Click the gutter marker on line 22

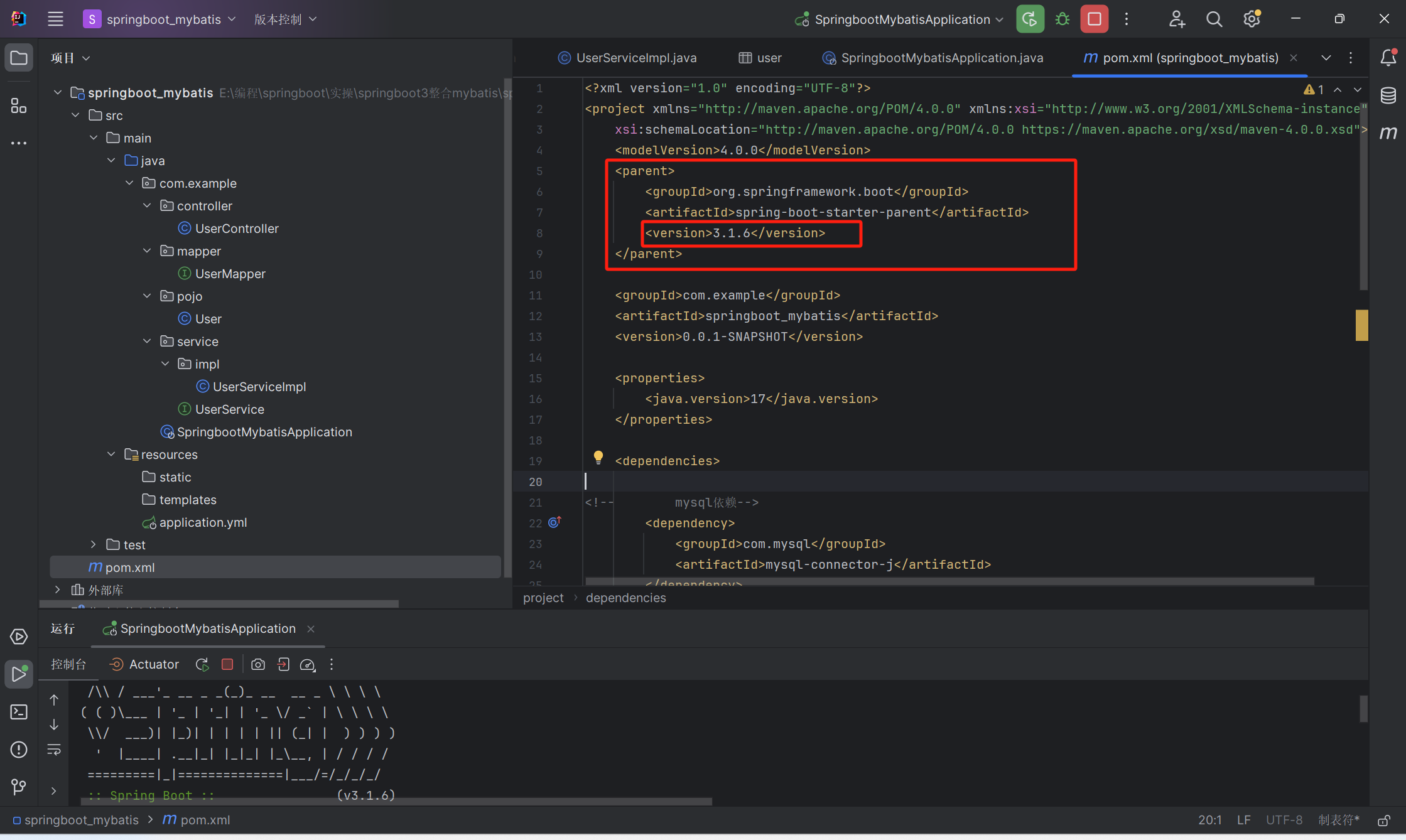click(554, 522)
